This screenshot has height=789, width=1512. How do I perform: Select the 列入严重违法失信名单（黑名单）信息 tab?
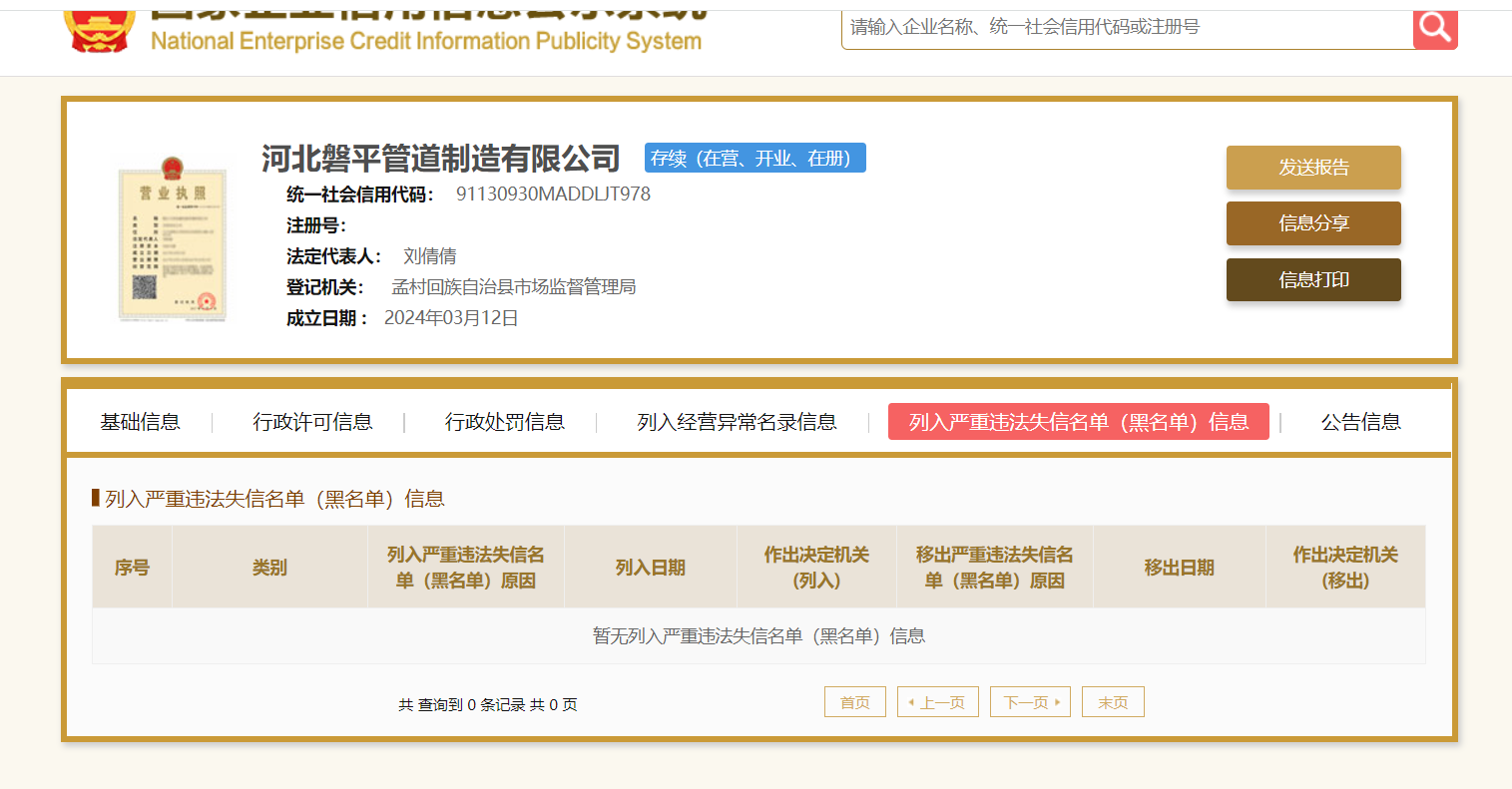point(1079,422)
